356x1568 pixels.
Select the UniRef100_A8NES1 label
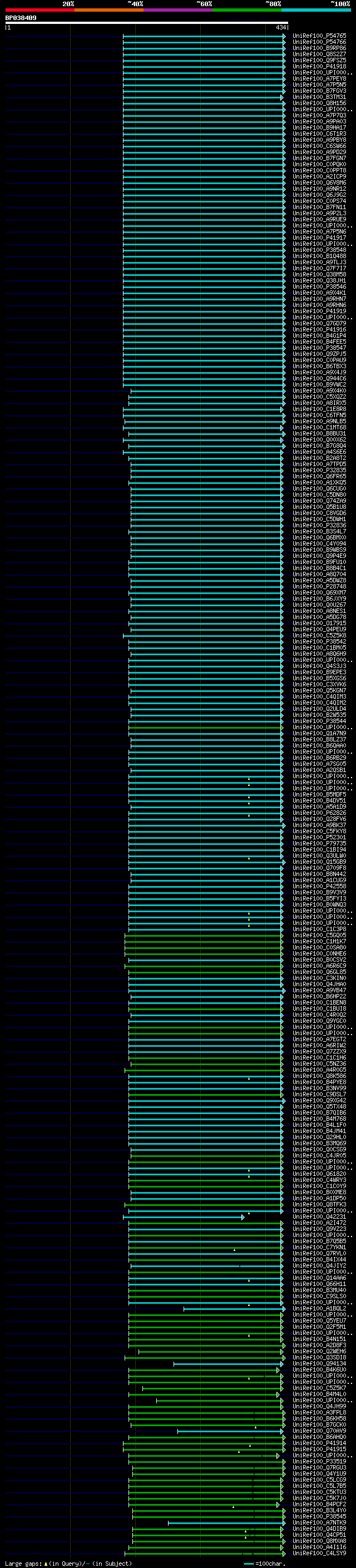click(x=319, y=611)
